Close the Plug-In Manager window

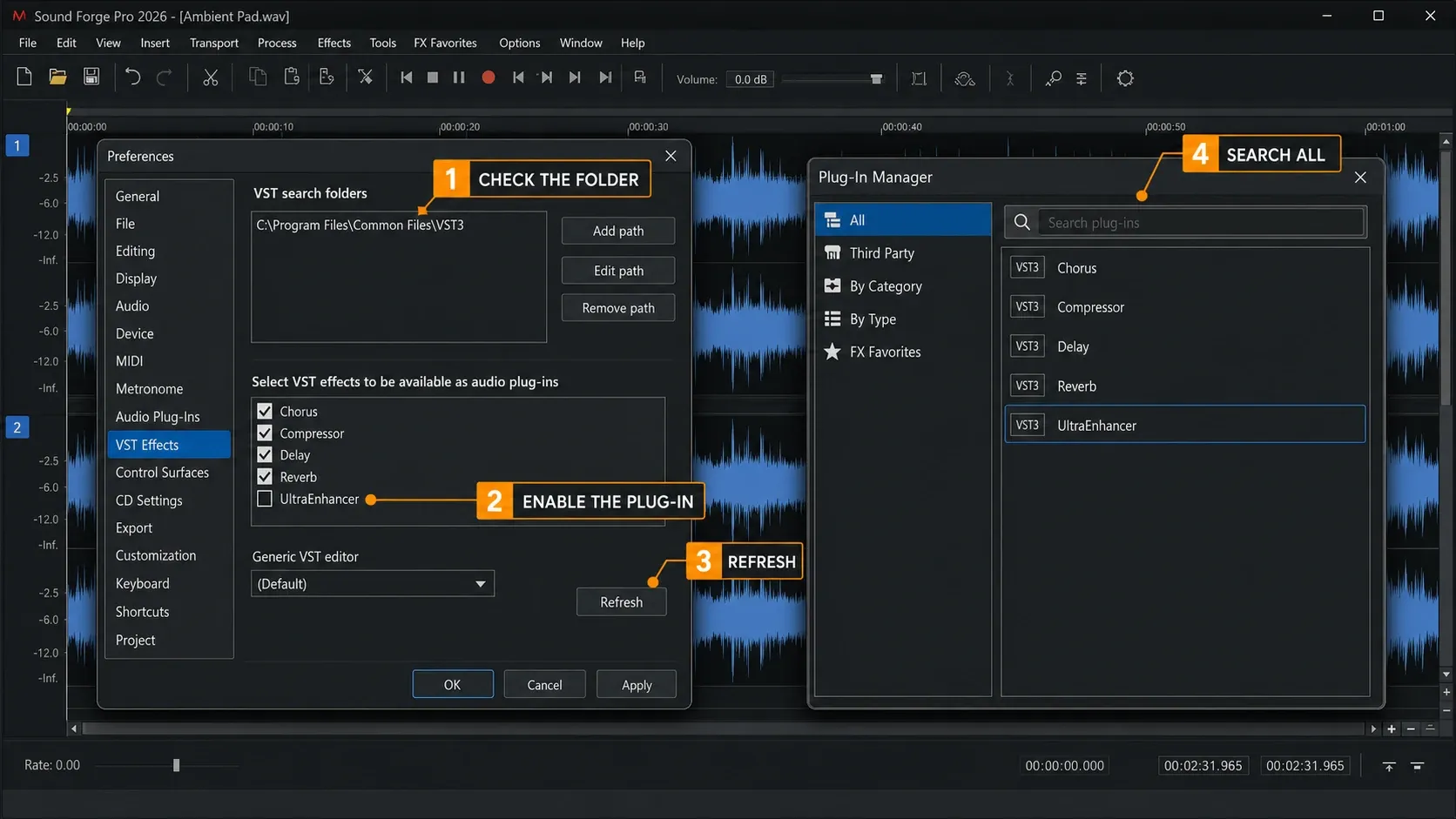pos(1360,178)
